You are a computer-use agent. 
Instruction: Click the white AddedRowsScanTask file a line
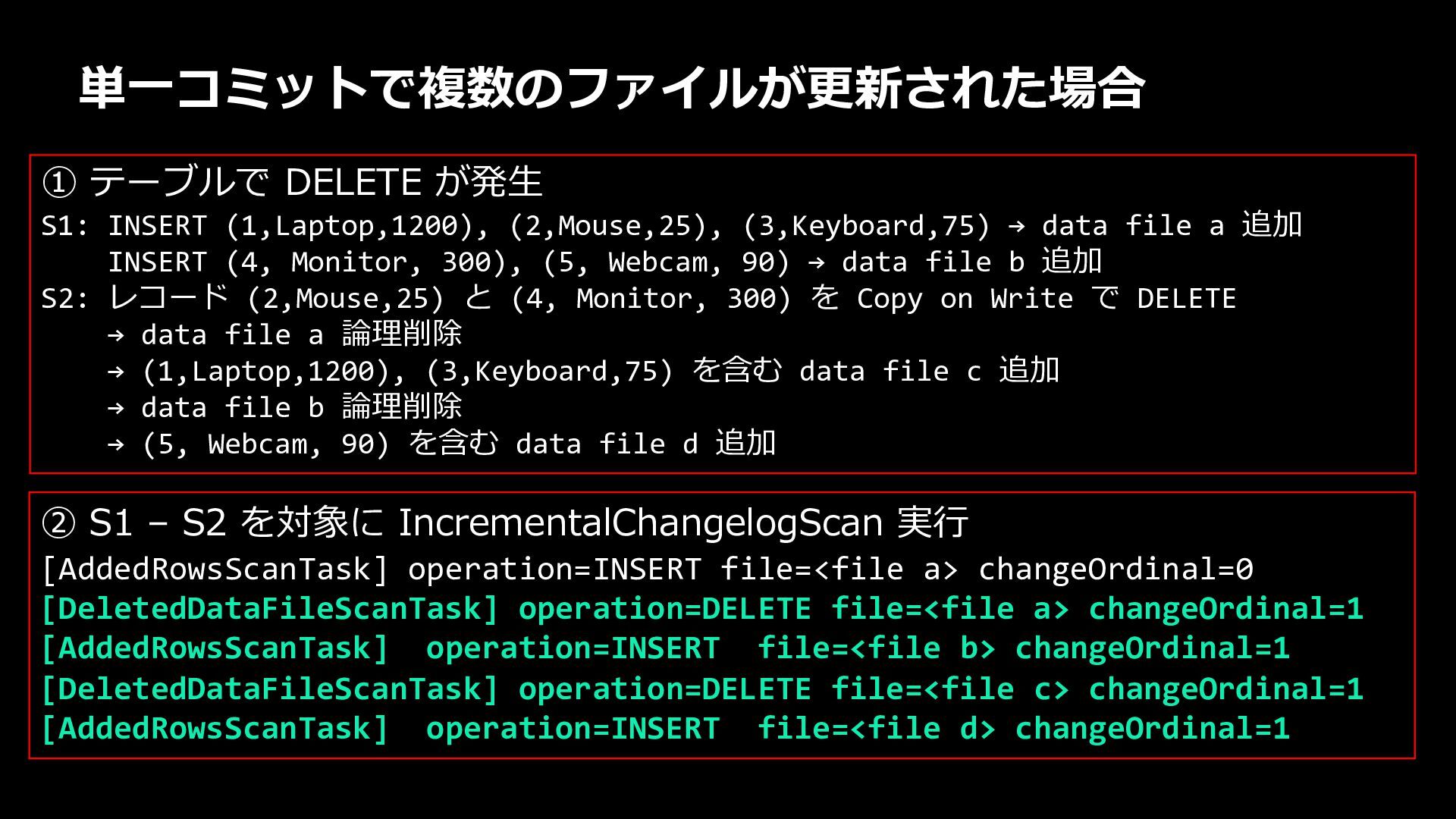point(648,570)
